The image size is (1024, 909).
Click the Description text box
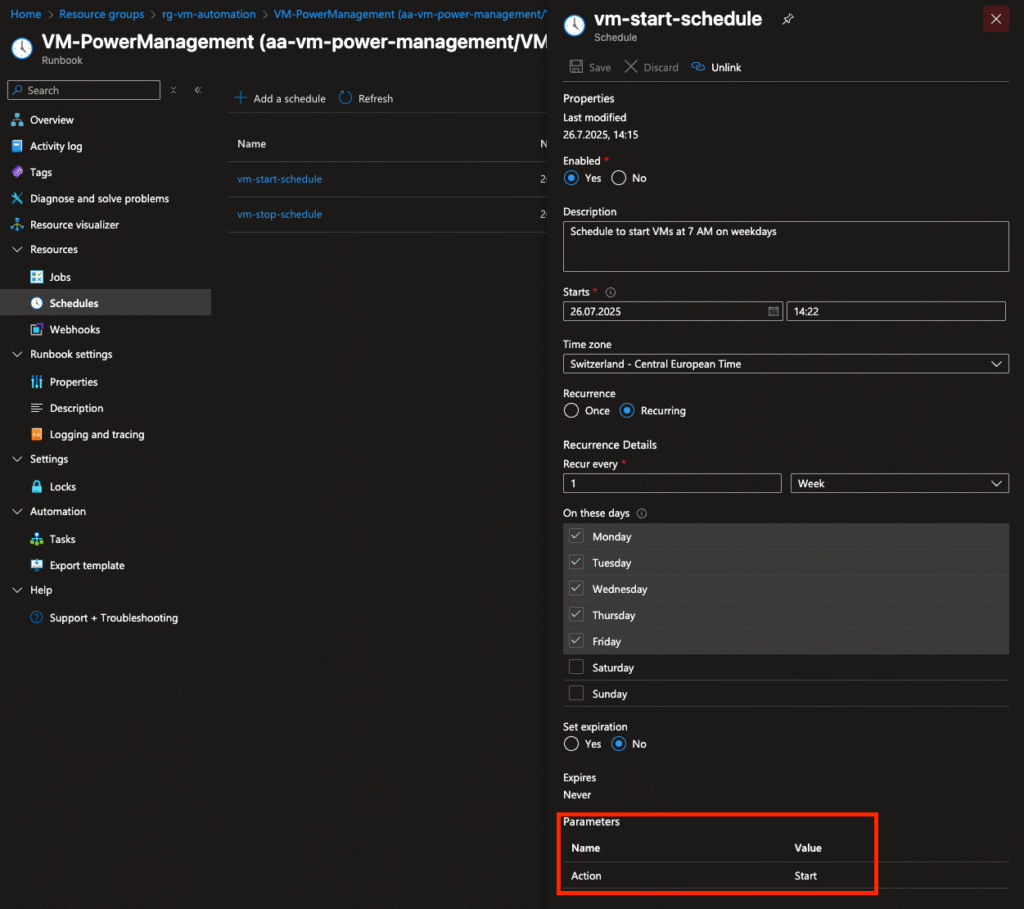786,246
